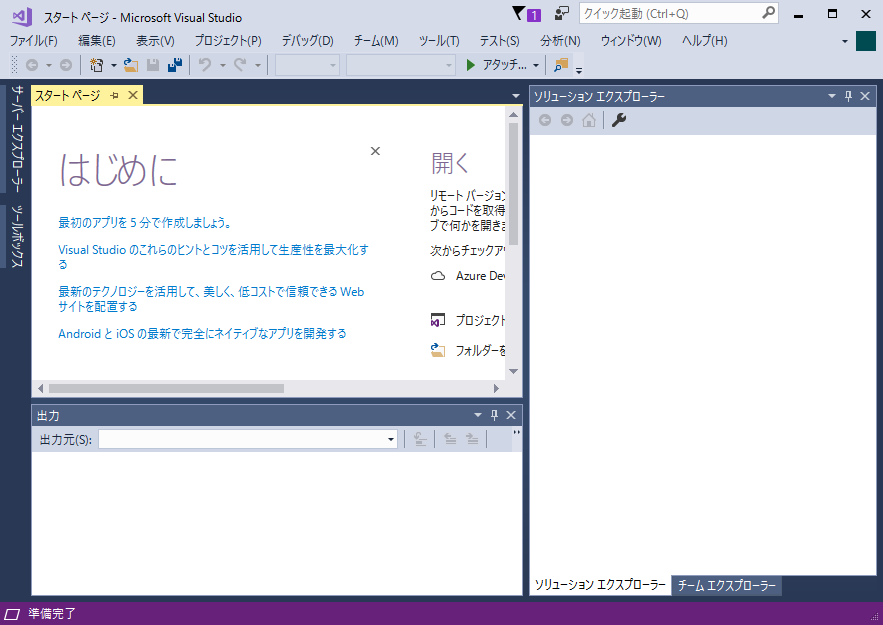Expand dropdown arrow next to Attach button
Viewport: 883px width, 625px height.
point(536,65)
